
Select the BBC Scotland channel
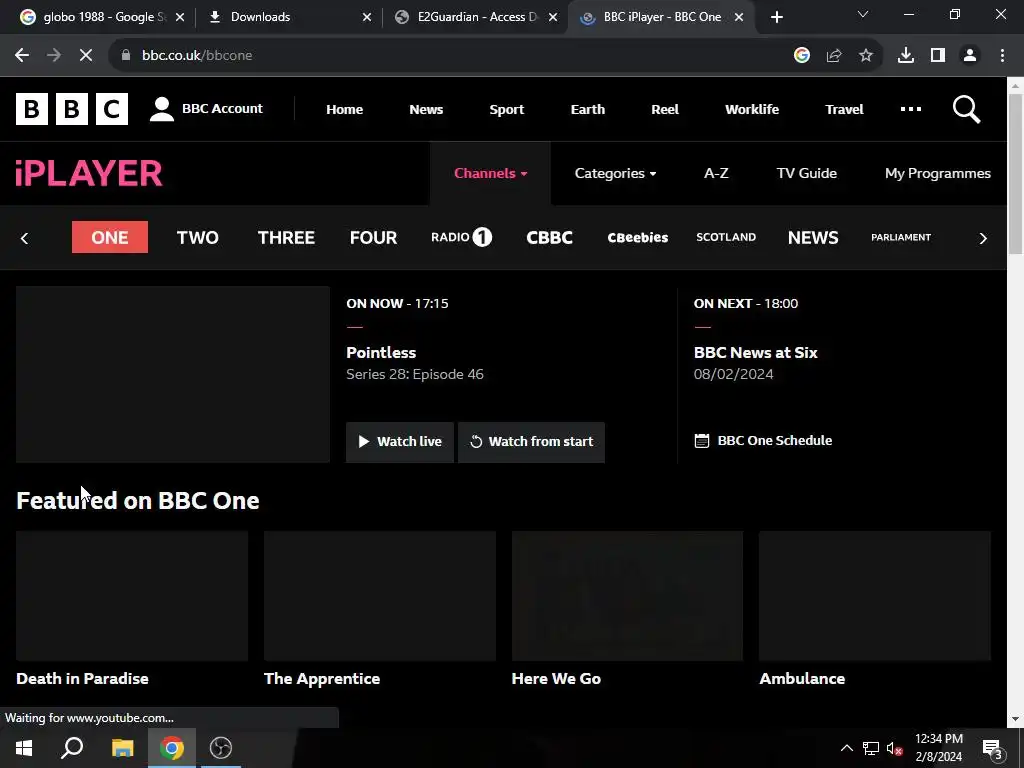pyautogui.click(x=726, y=237)
